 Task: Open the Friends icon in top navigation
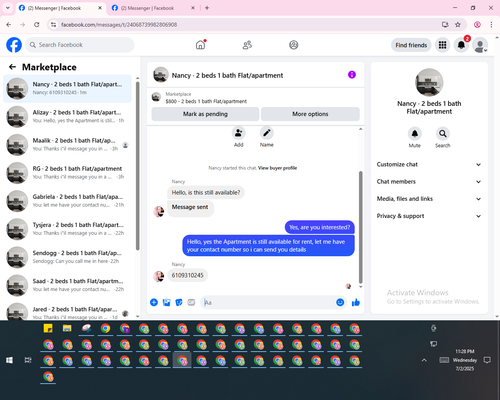(x=247, y=45)
